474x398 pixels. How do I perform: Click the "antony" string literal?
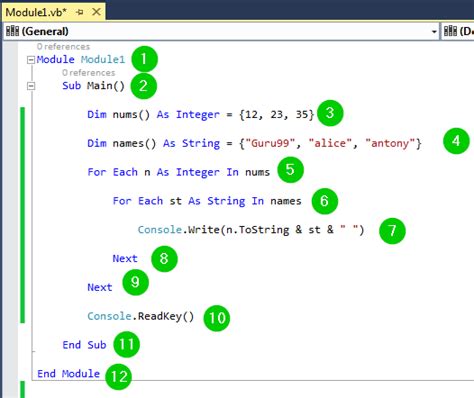point(390,144)
